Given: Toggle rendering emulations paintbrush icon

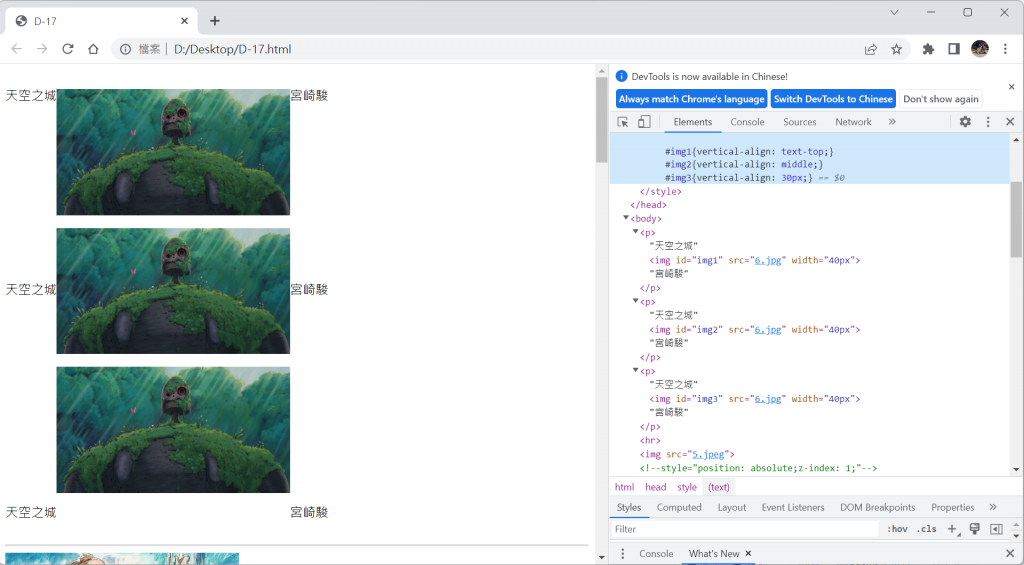Looking at the screenshot, I should tap(974, 529).
